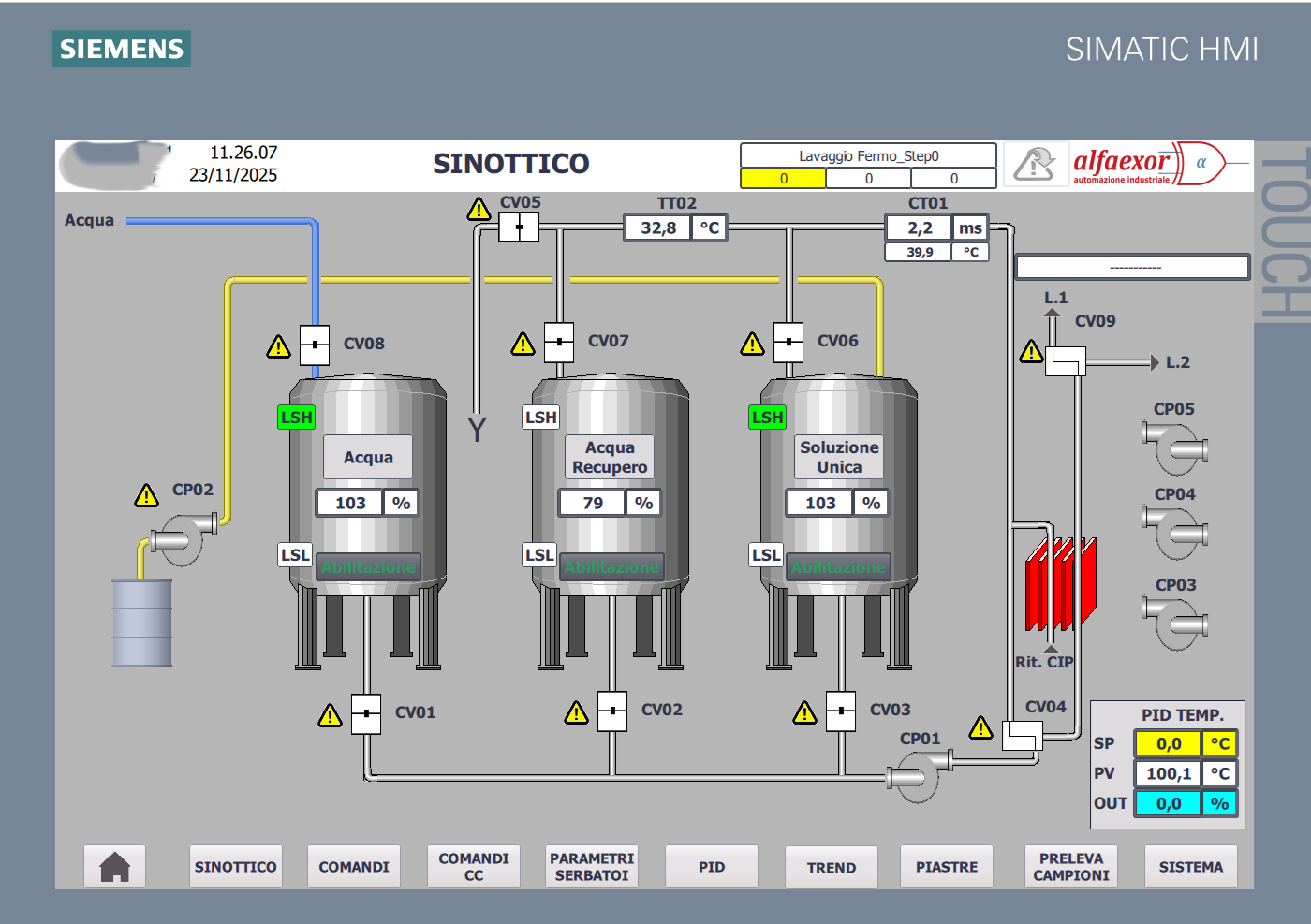Click the CV09 three-way valve symbol

pyautogui.click(x=1065, y=360)
